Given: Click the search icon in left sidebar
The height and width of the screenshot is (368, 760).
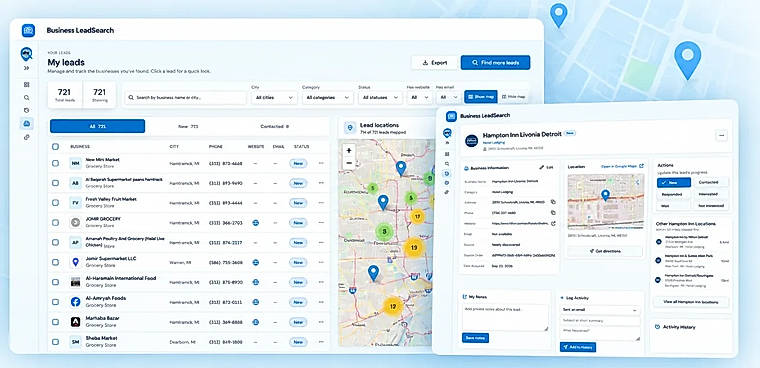Looking at the screenshot, I should (x=27, y=97).
